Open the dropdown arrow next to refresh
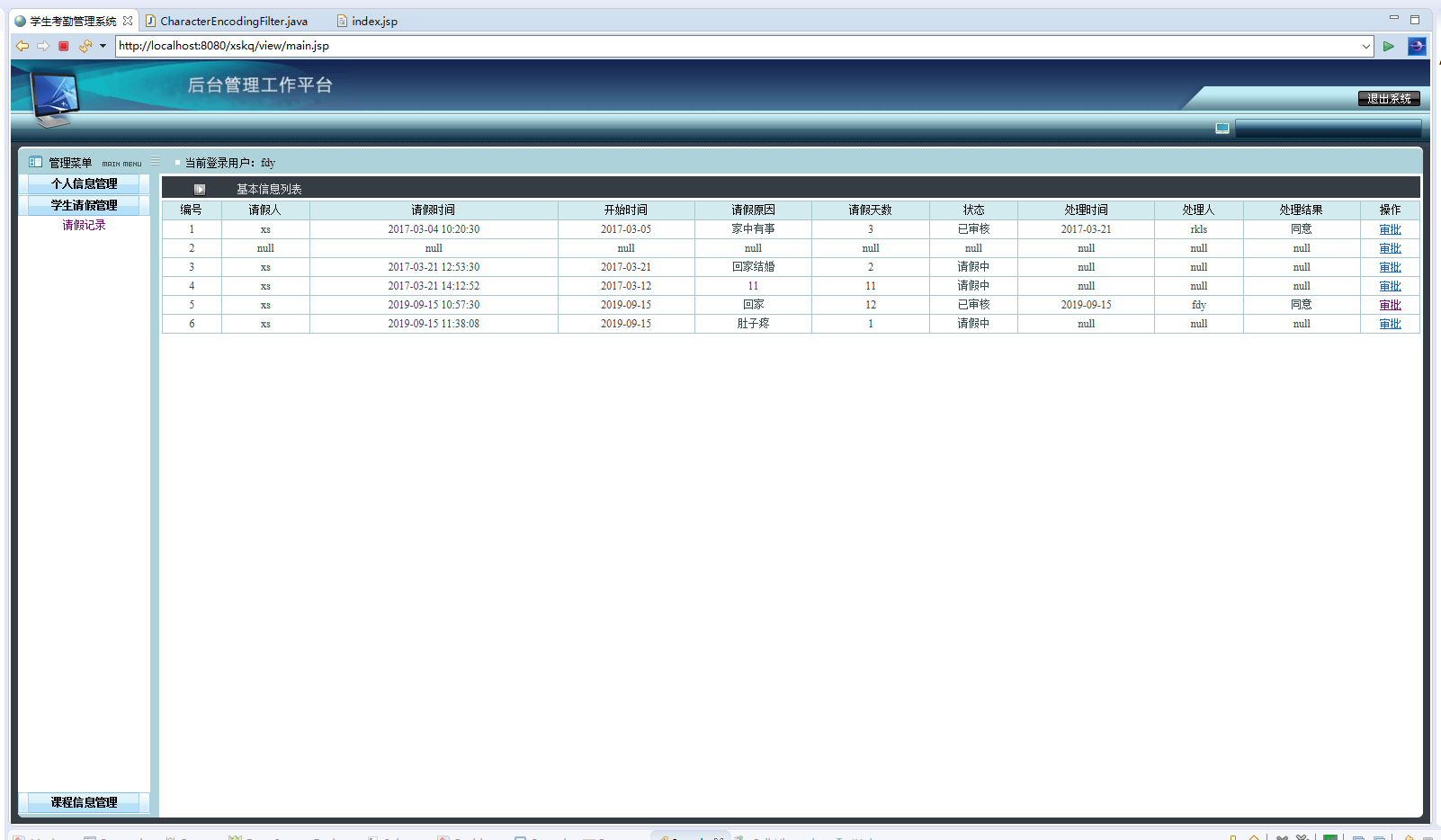Viewport: 1441px width, 840px height. coord(103,46)
